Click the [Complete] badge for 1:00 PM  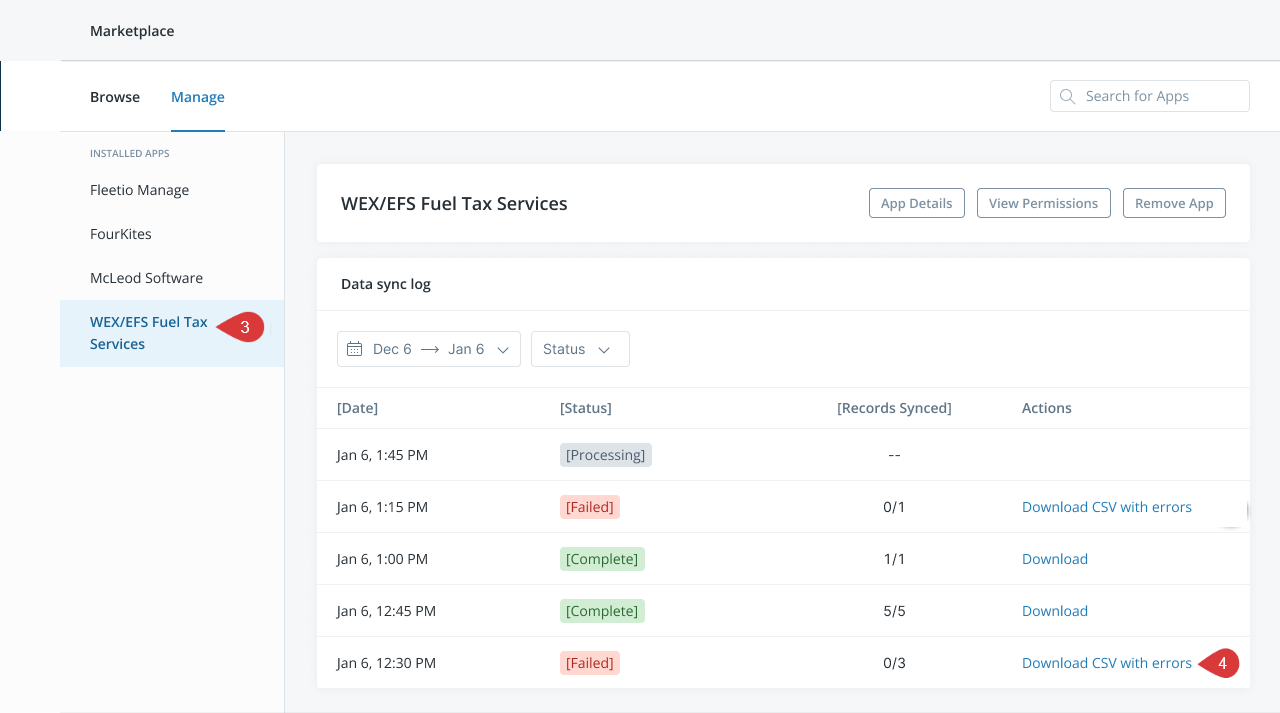coord(602,559)
